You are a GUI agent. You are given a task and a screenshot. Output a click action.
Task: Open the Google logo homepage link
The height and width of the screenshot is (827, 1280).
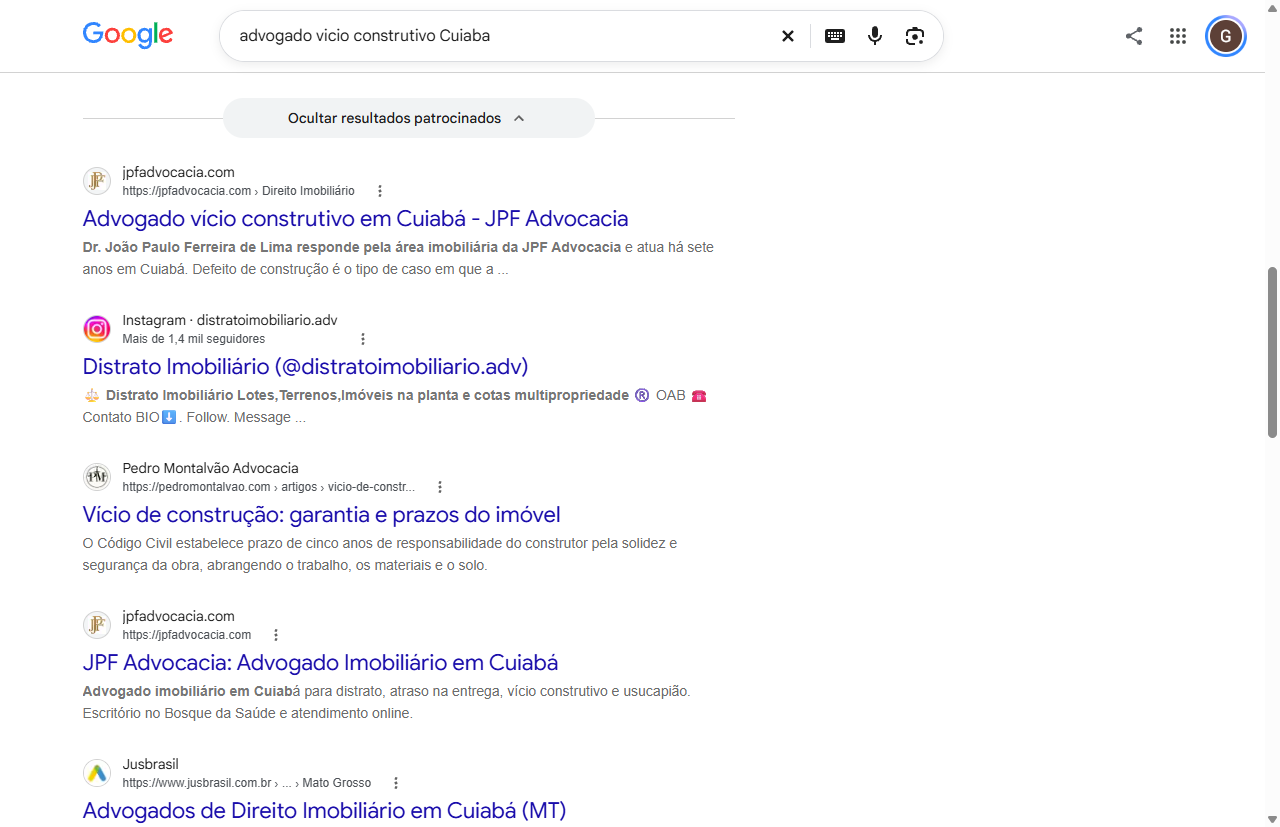[x=128, y=35]
